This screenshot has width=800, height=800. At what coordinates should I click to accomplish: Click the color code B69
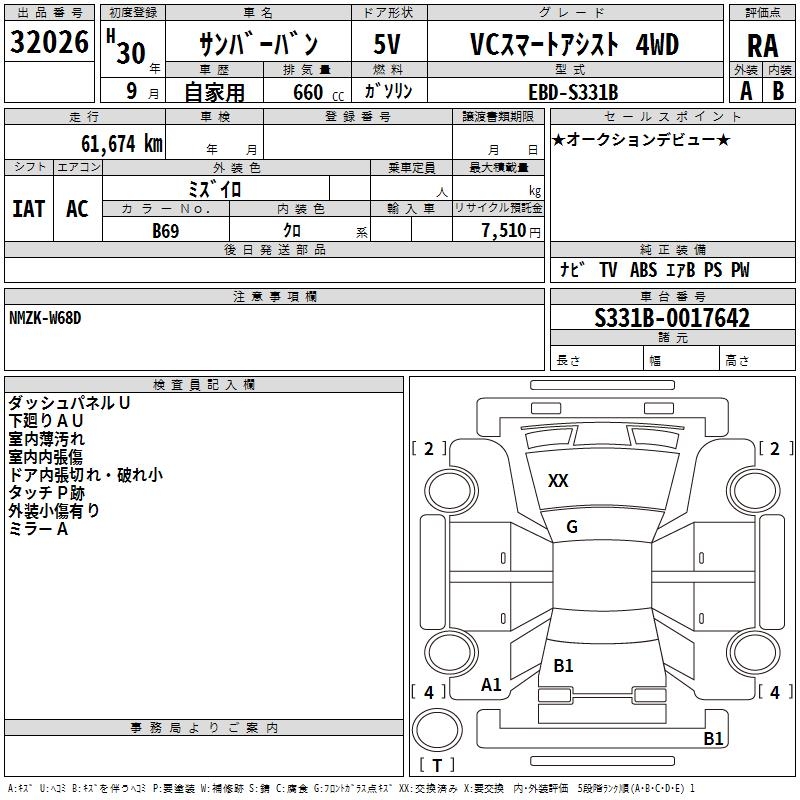pyautogui.click(x=166, y=230)
